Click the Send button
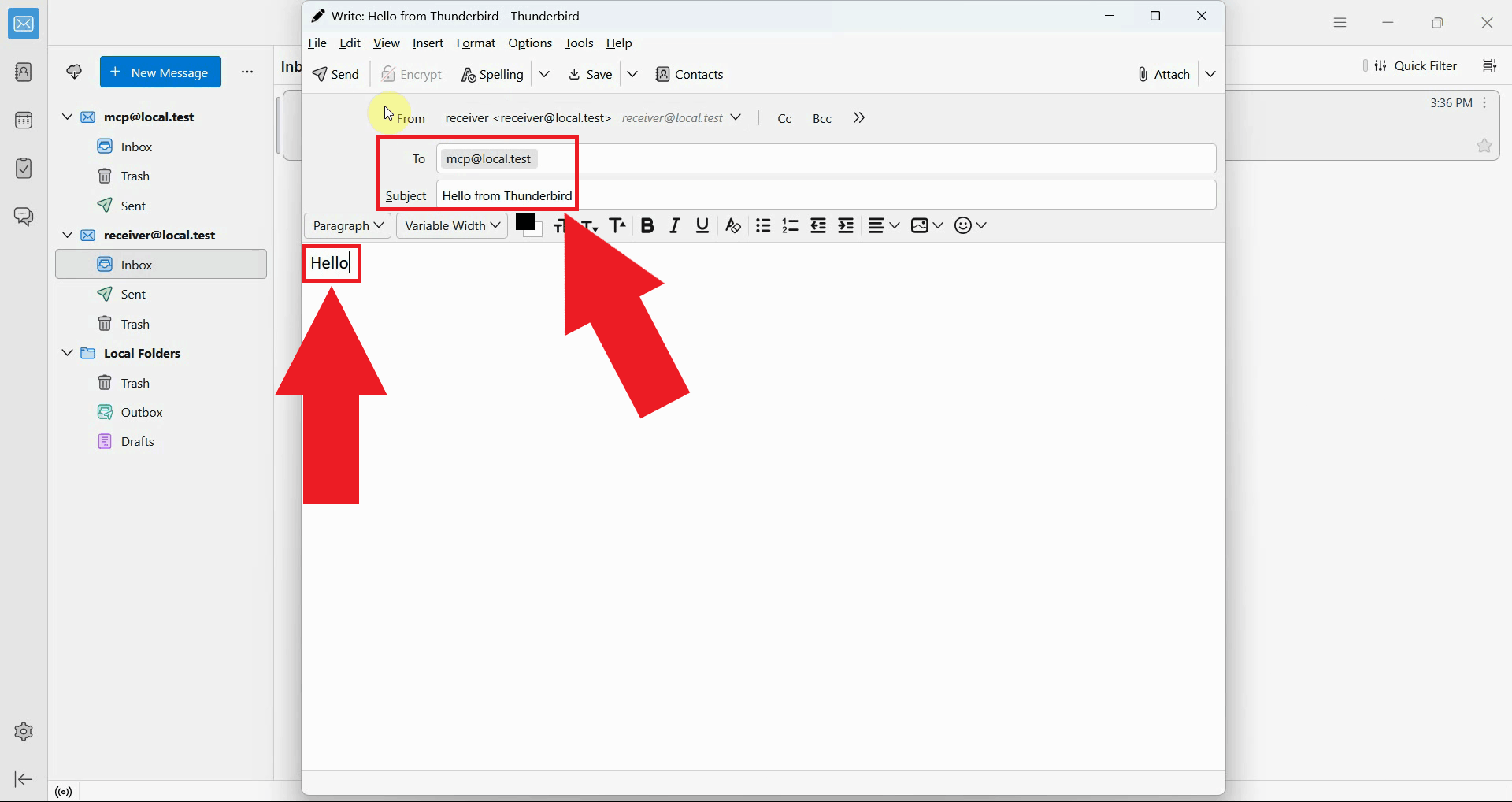 [x=336, y=74]
